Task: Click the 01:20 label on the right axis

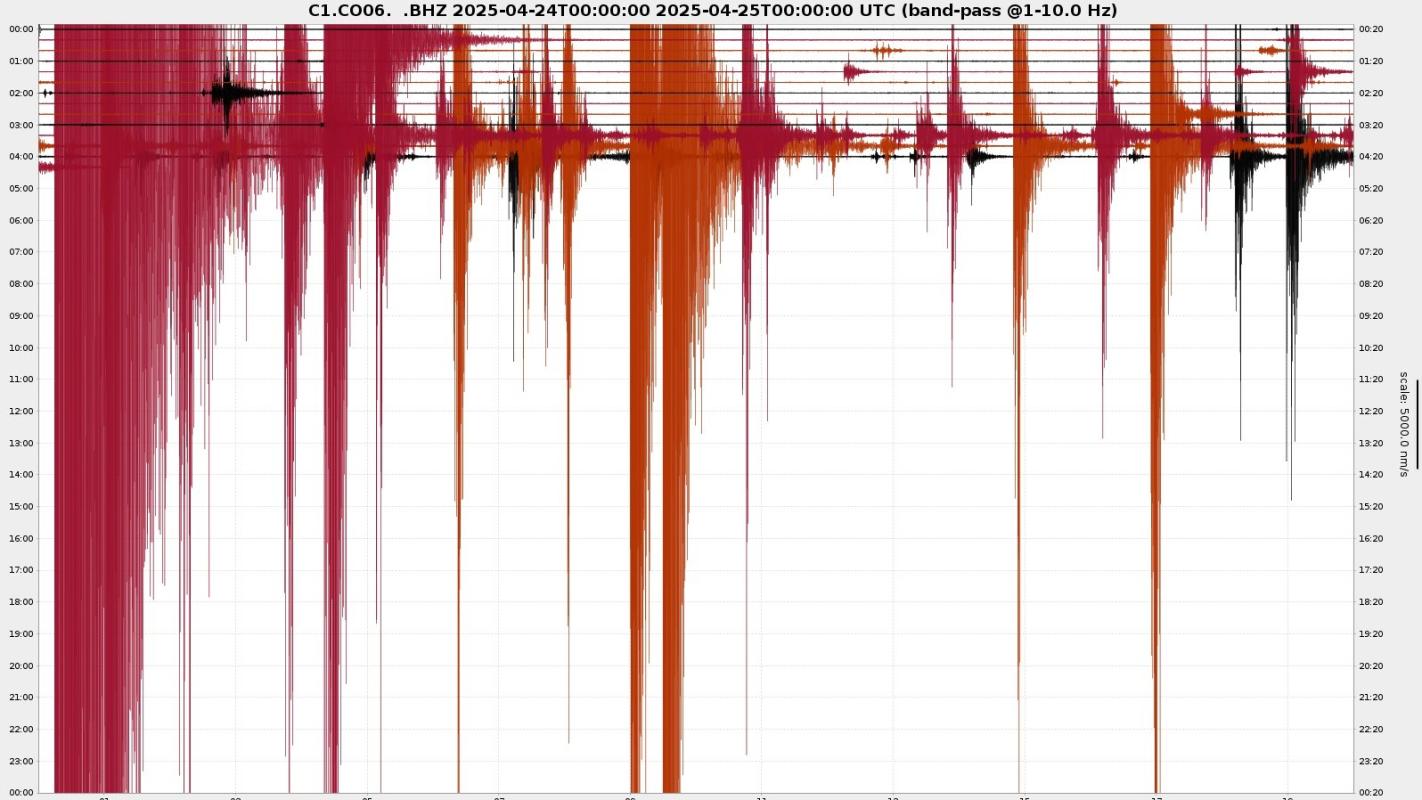Action: click(1371, 61)
